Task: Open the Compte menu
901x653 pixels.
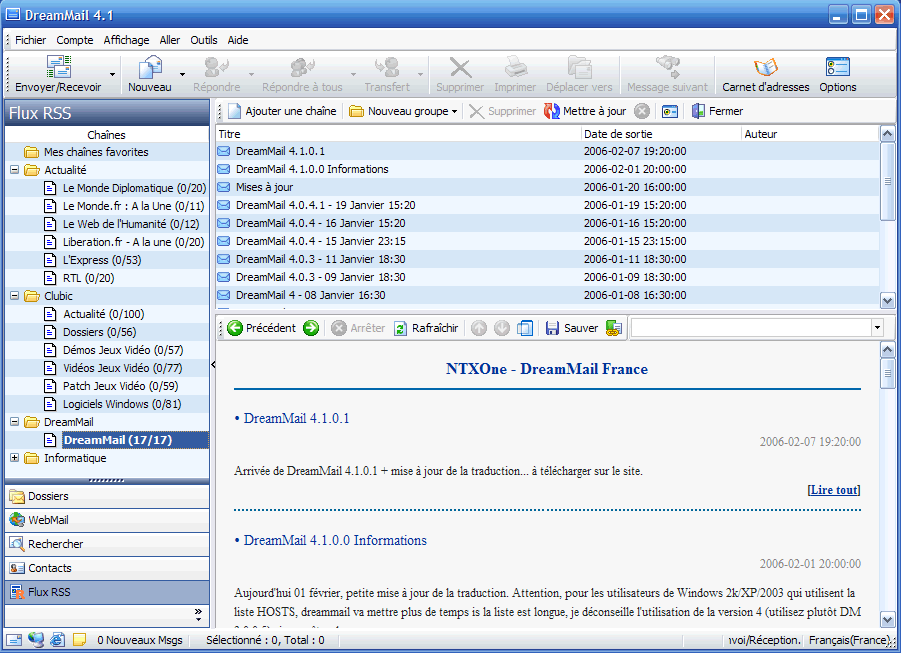Action: pos(75,40)
